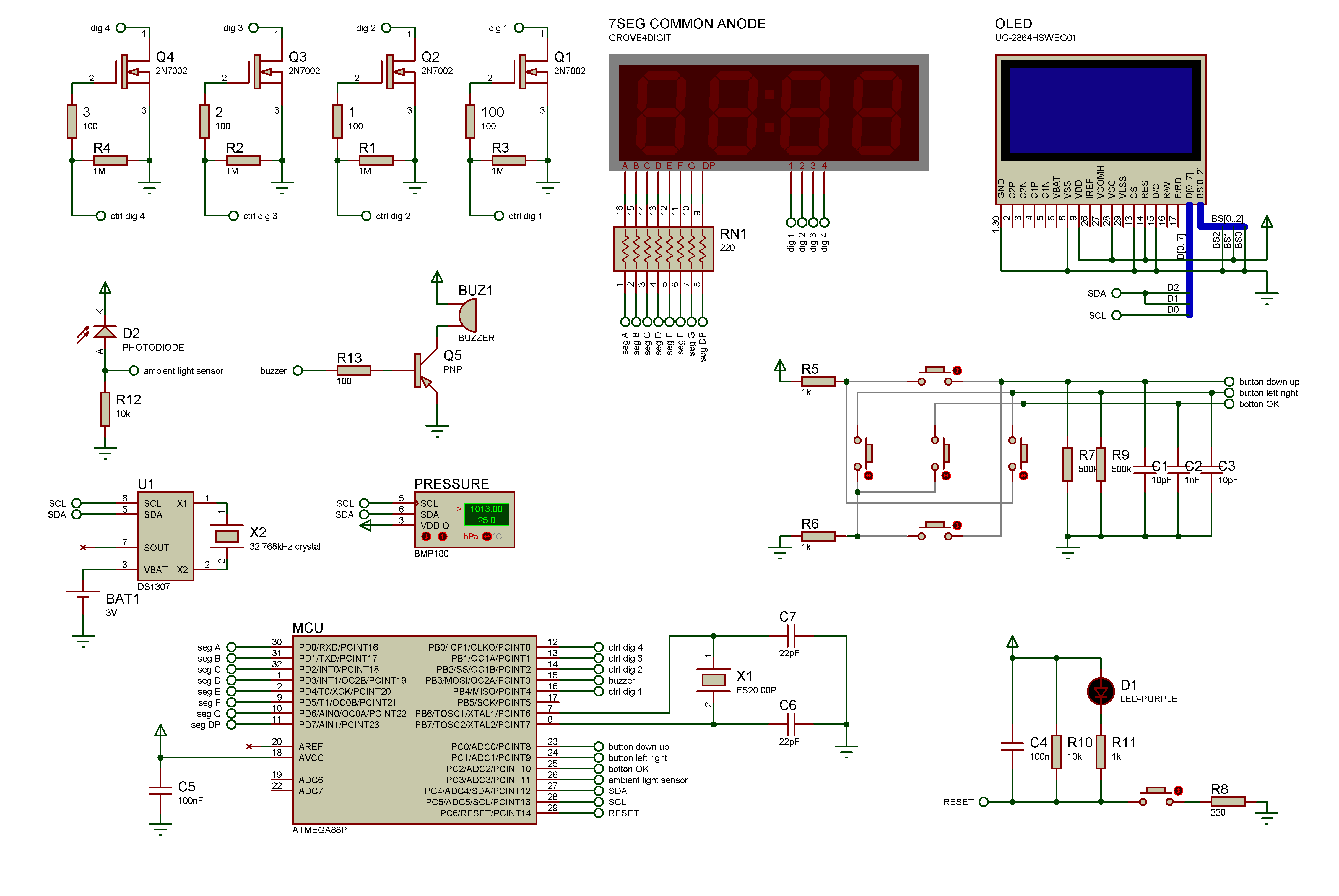Select the C6 22pF capacitor

(791, 724)
